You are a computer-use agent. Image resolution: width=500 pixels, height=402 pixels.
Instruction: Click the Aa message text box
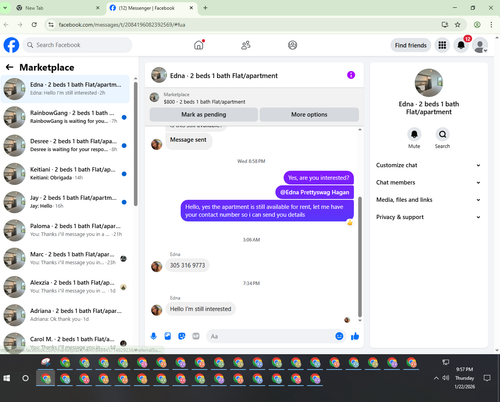(270, 336)
